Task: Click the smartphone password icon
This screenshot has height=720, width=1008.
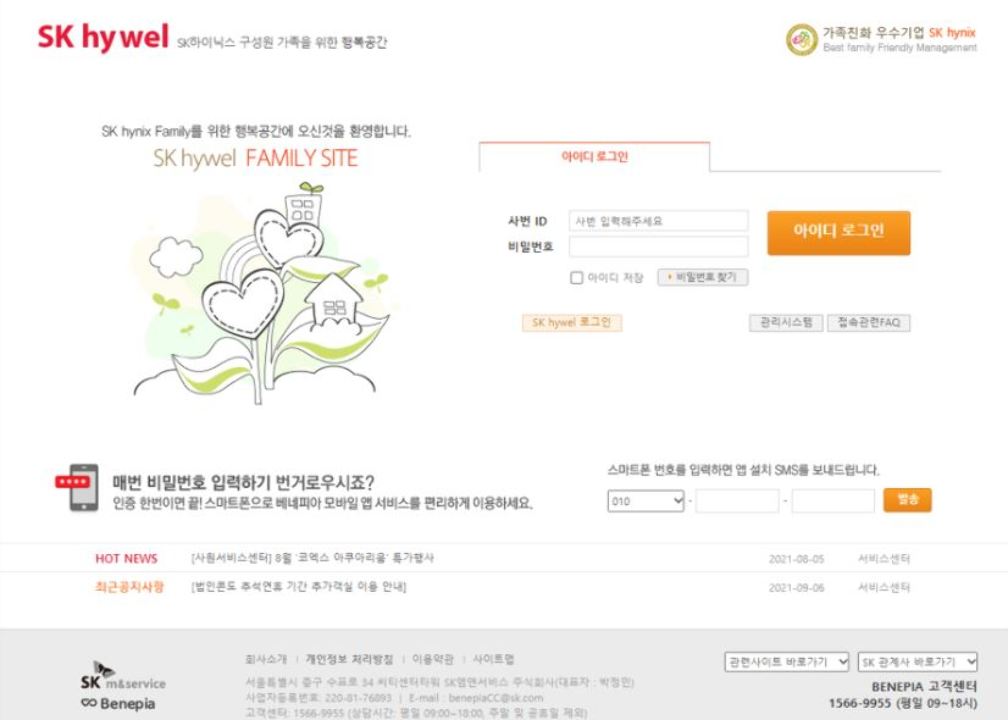Action: coord(77,488)
